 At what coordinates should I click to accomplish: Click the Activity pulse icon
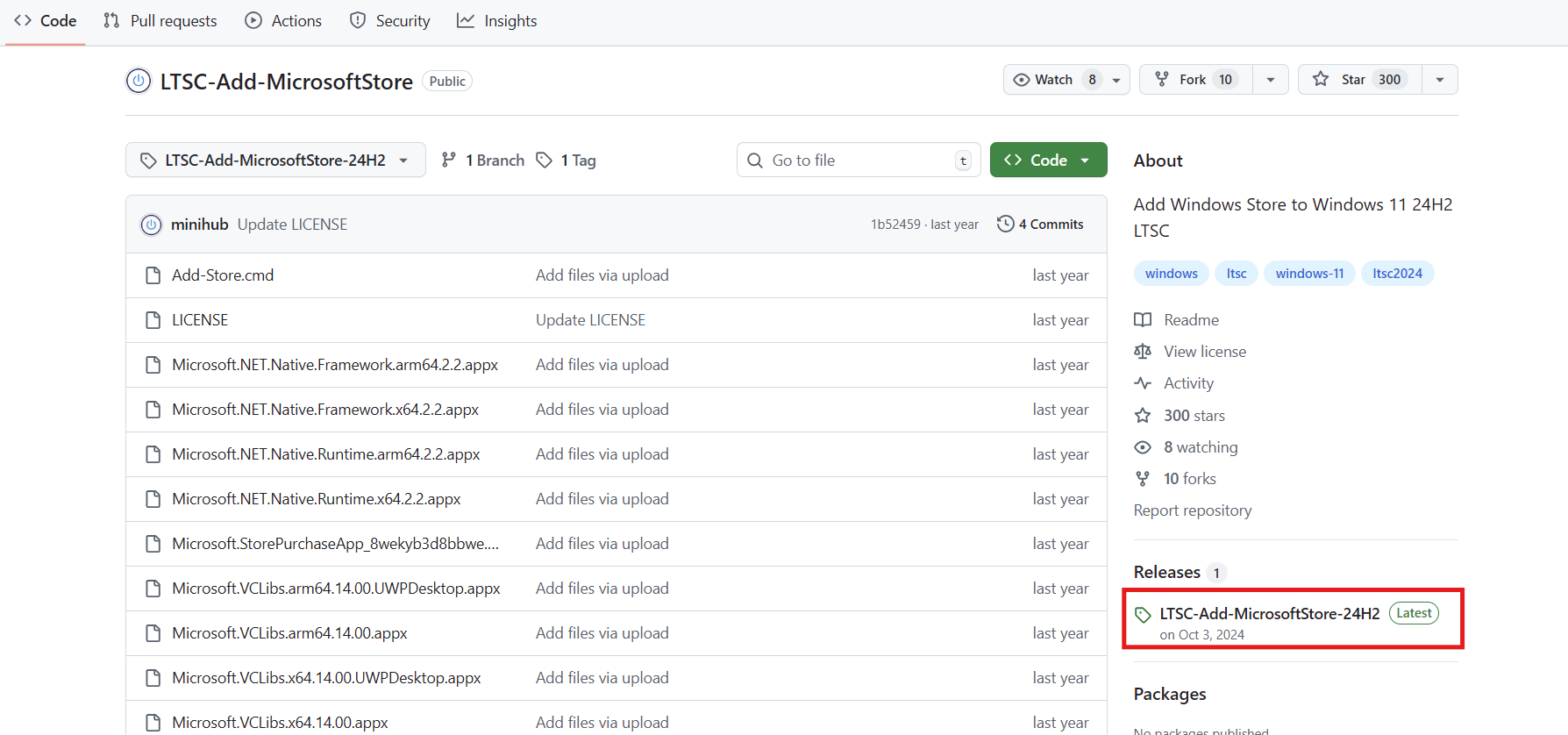(1143, 383)
